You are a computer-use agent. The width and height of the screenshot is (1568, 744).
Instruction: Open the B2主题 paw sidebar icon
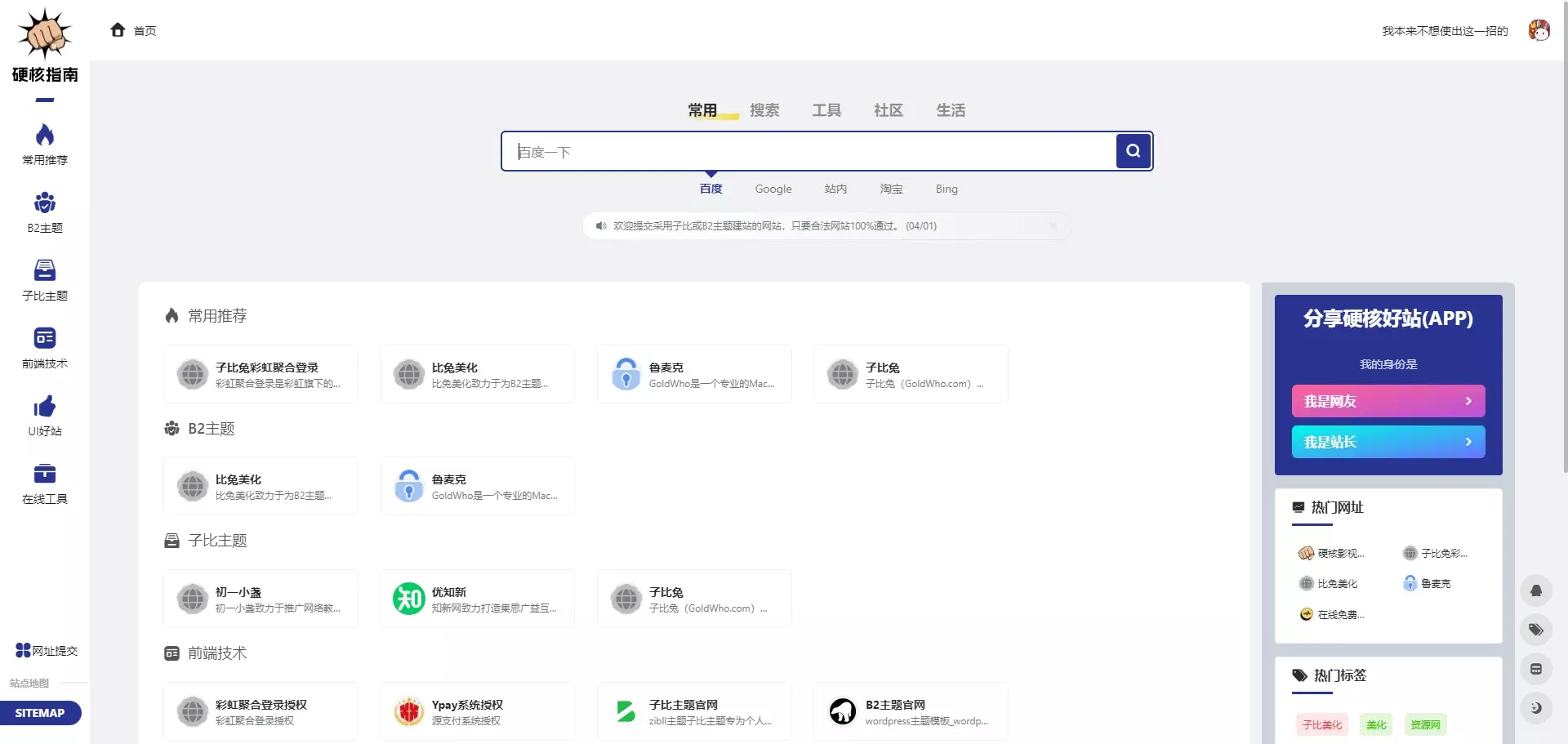click(x=45, y=203)
